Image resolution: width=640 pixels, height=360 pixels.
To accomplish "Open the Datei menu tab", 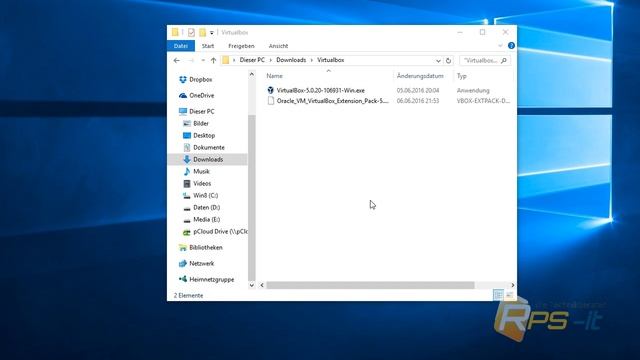I will click(181, 46).
